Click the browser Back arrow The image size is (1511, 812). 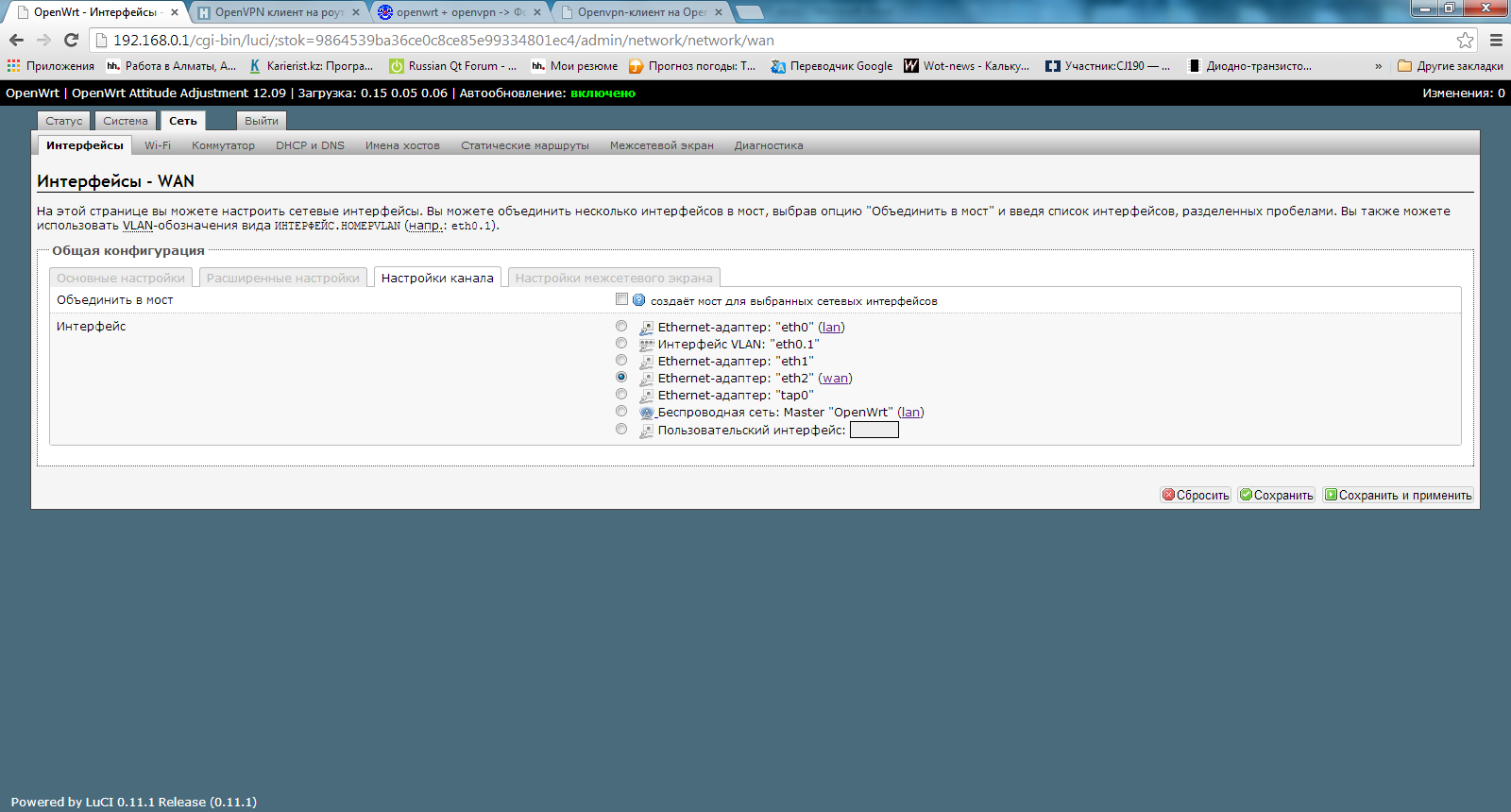click(16, 40)
